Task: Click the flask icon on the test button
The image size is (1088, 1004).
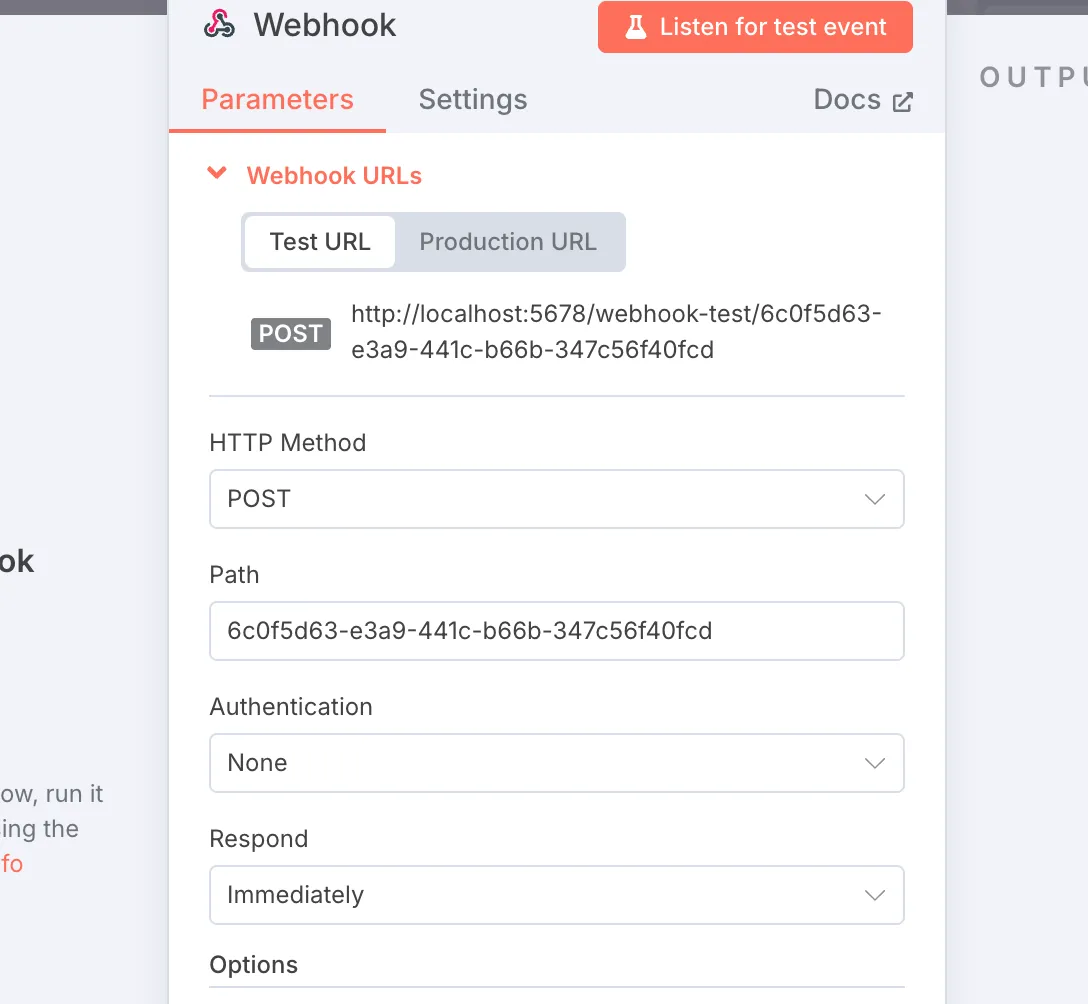Action: click(636, 27)
